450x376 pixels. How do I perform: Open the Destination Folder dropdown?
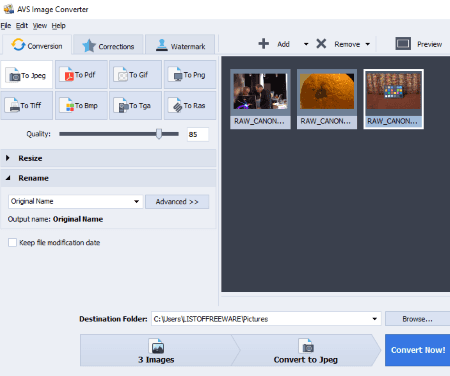pos(375,319)
